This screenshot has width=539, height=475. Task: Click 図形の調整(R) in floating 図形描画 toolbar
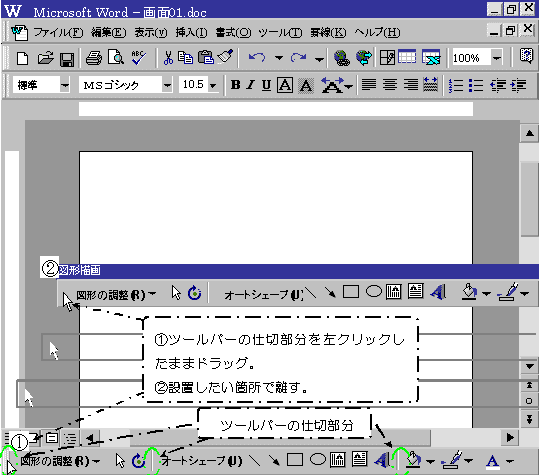pyautogui.click(x=116, y=295)
